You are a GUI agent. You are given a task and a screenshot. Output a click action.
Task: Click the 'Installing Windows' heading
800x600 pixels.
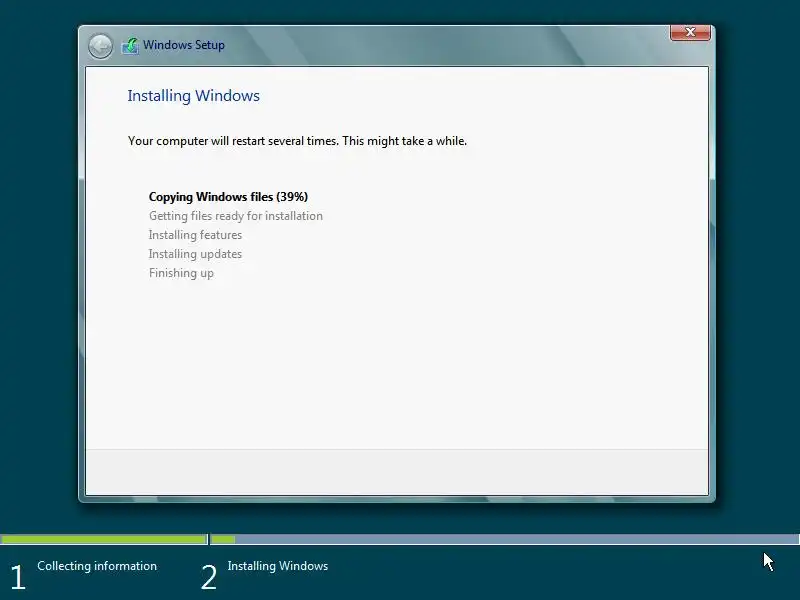coord(193,96)
